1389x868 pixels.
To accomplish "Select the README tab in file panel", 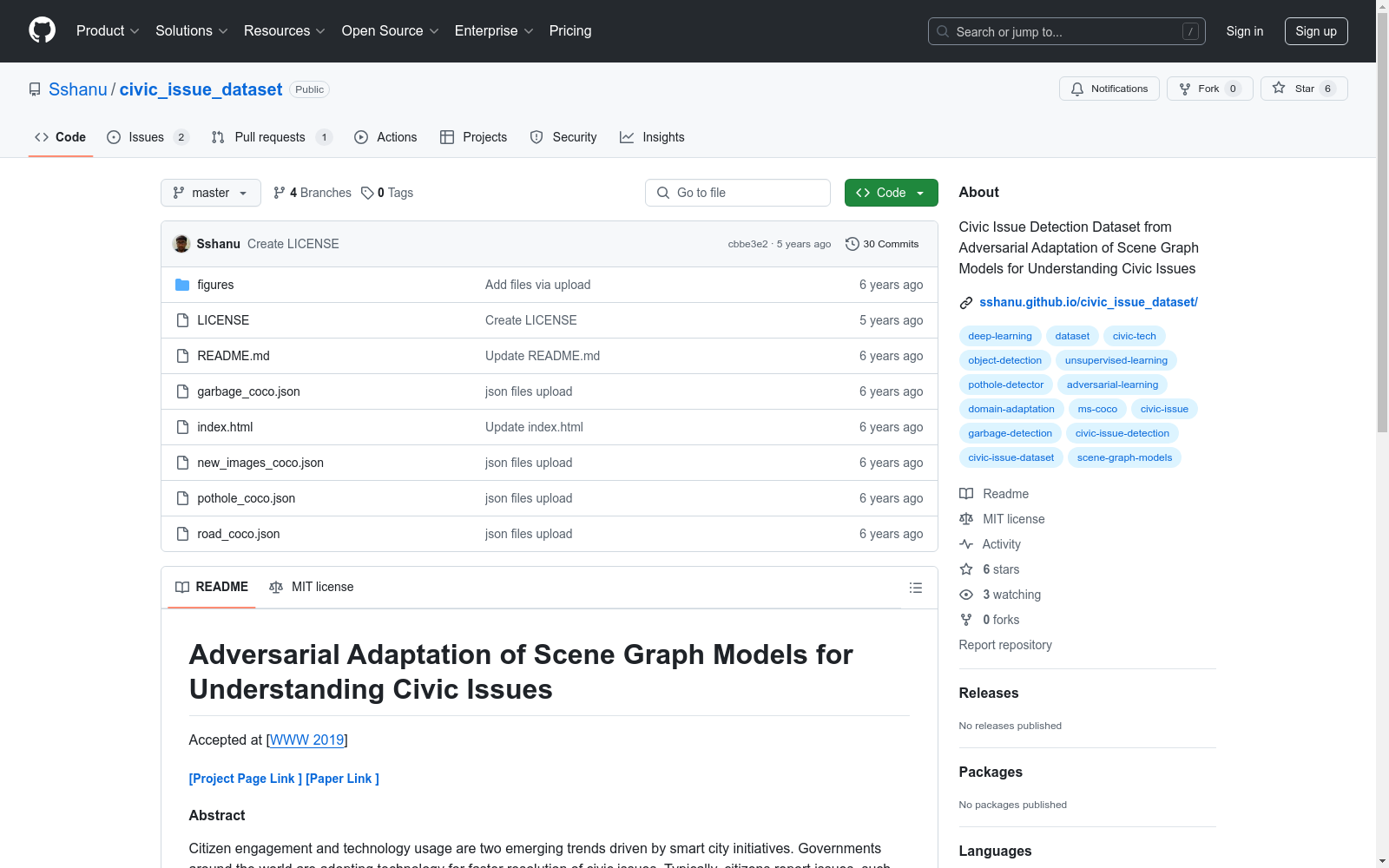I will [x=212, y=587].
